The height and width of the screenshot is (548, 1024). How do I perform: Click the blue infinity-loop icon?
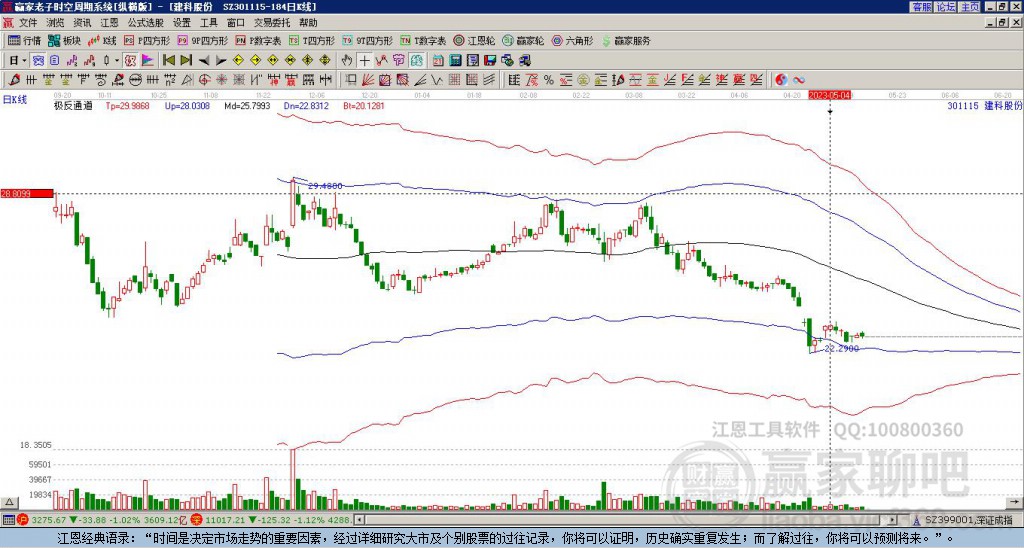click(799, 80)
